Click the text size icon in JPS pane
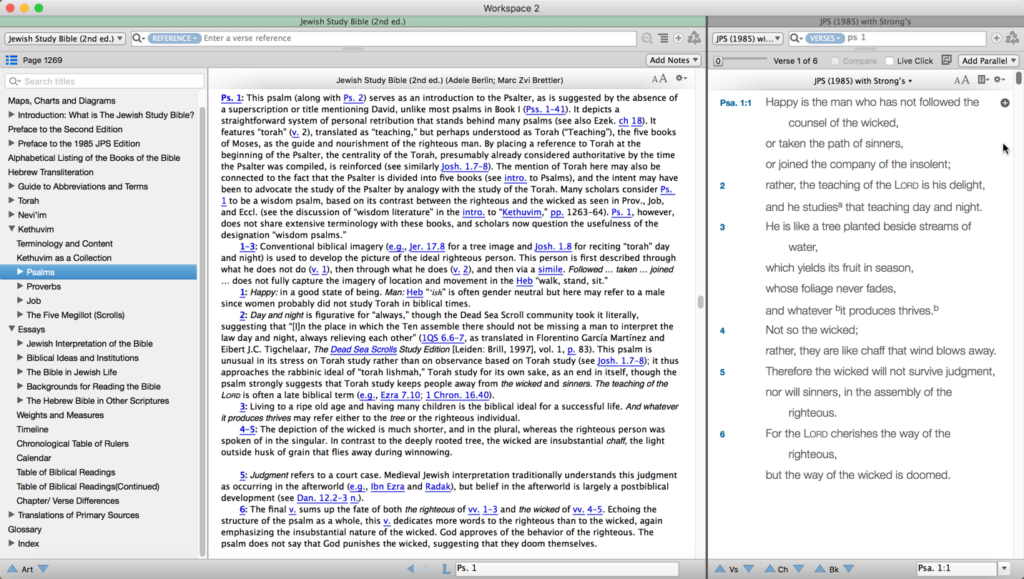This screenshot has width=1024, height=579. tap(960, 80)
